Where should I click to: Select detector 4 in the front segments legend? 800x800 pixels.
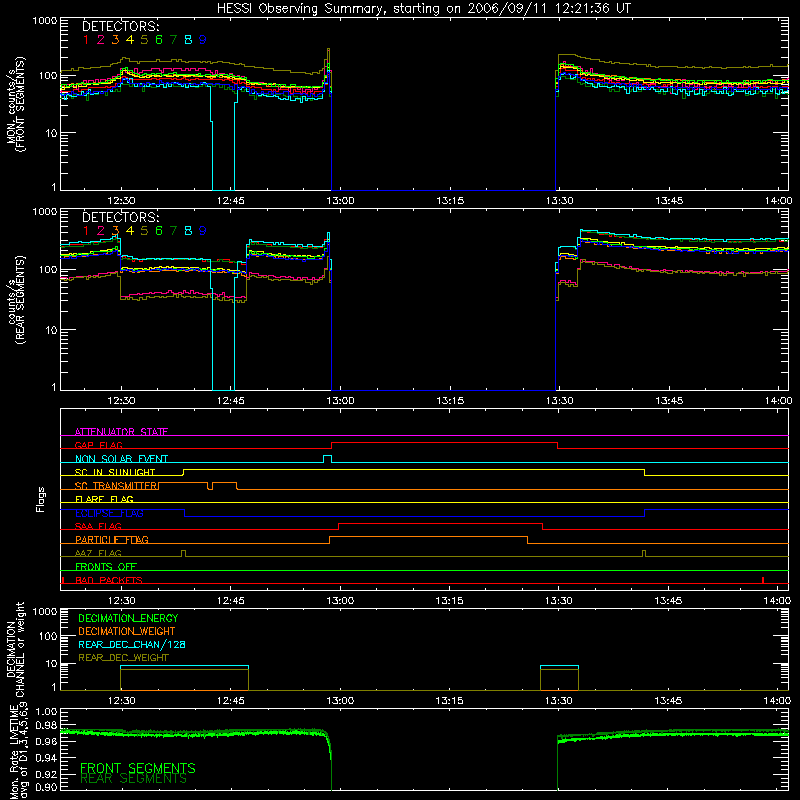130,40
